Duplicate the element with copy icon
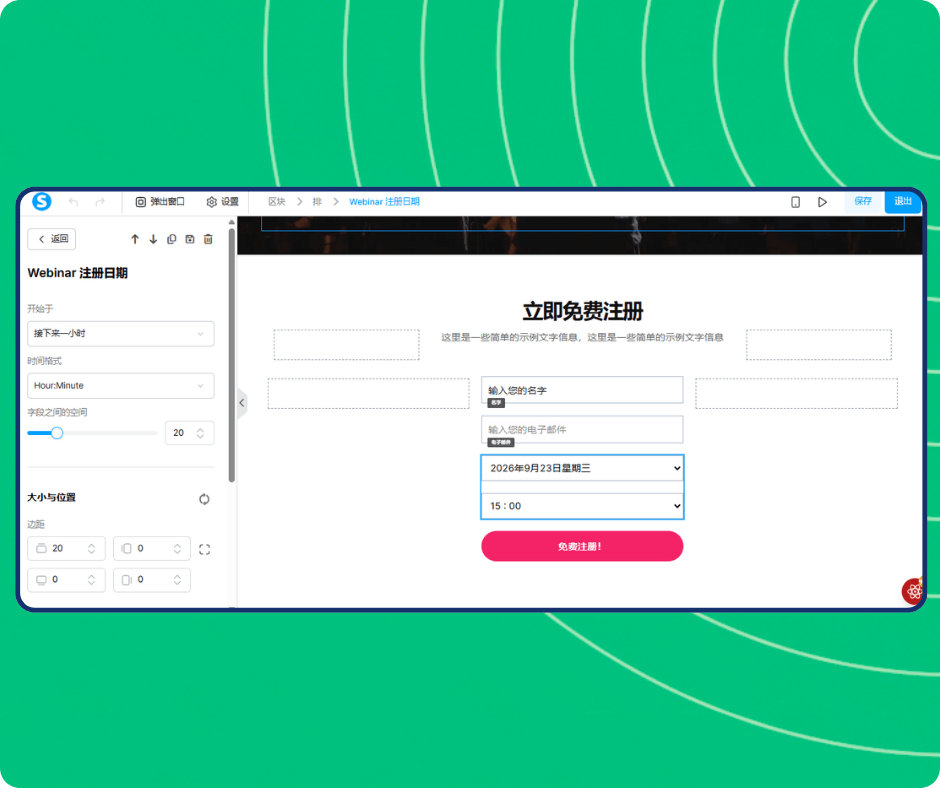Screen dimensions: 940x788 [171, 239]
